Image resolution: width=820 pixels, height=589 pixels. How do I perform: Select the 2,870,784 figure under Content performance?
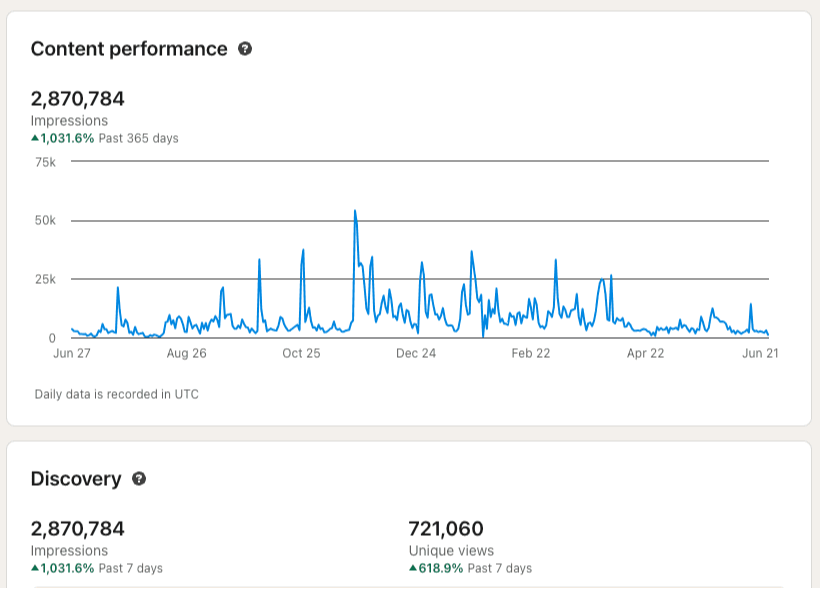(77, 99)
